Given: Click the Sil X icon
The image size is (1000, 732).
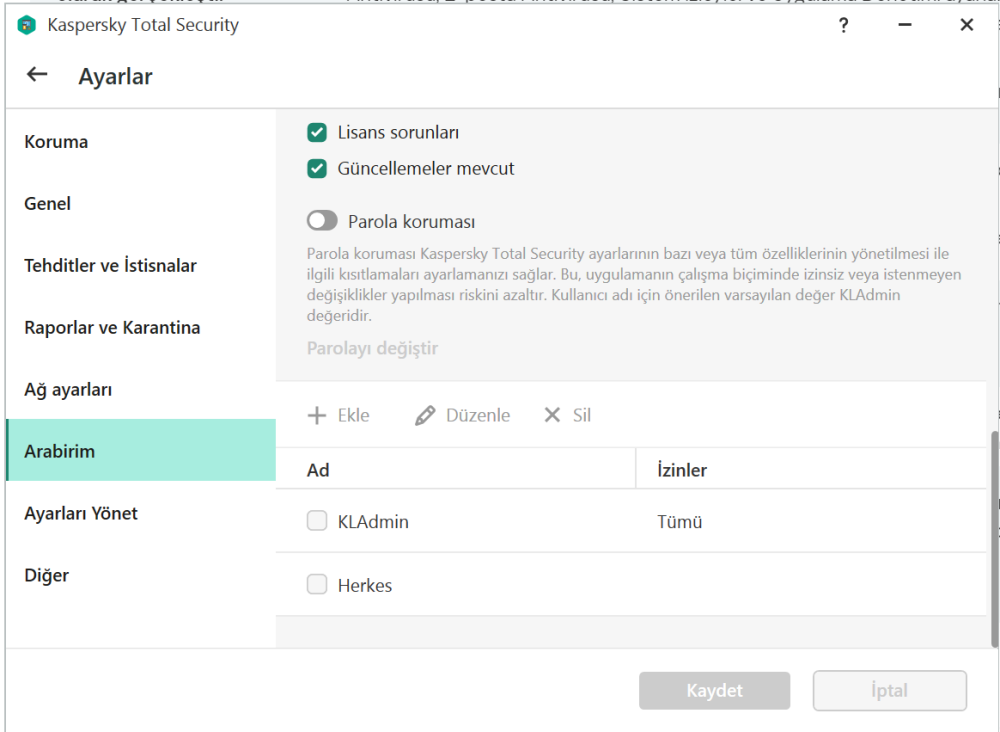Looking at the screenshot, I should point(551,414).
